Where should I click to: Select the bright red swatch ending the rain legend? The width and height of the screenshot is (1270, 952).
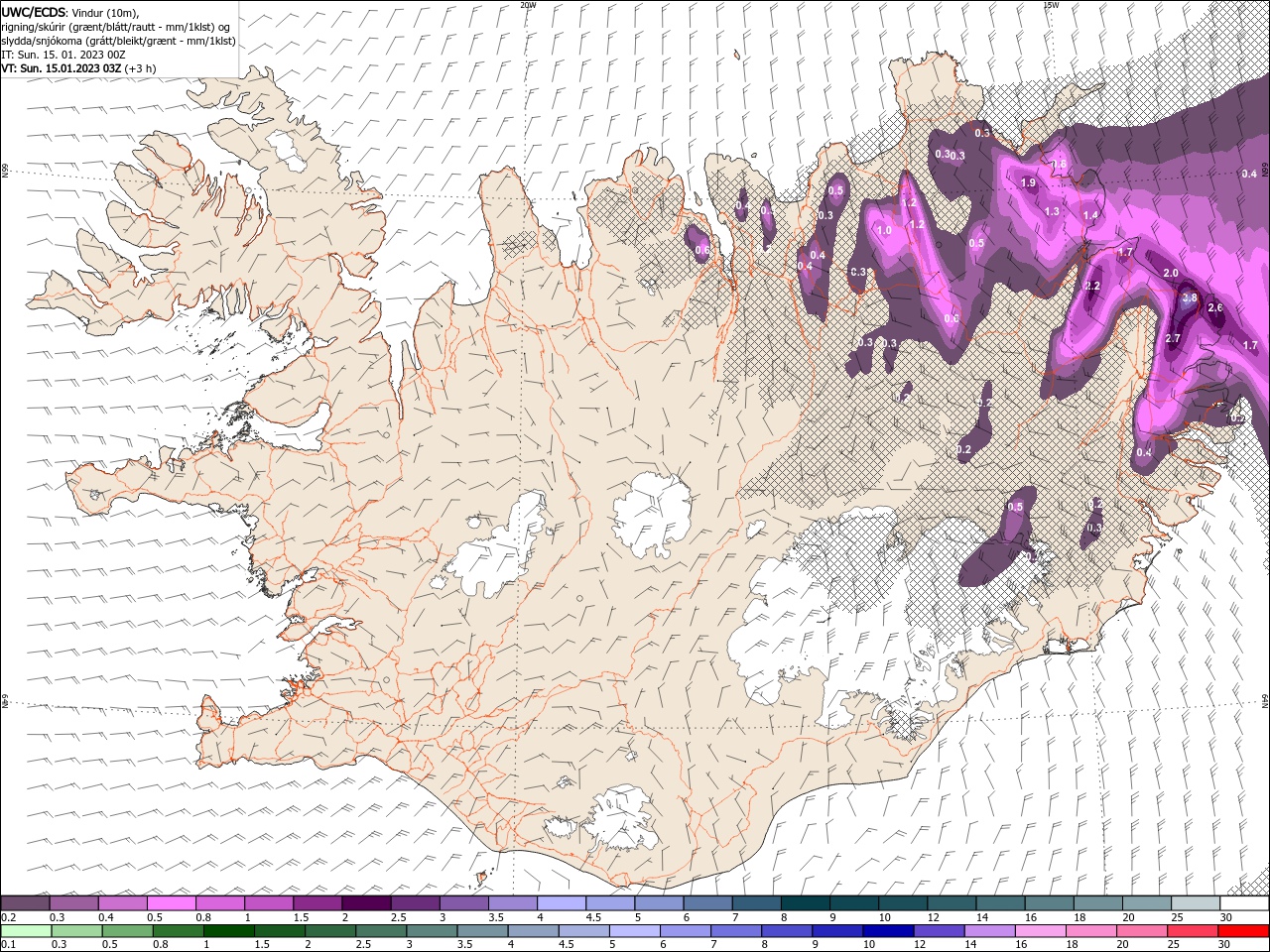pos(1244,931)
